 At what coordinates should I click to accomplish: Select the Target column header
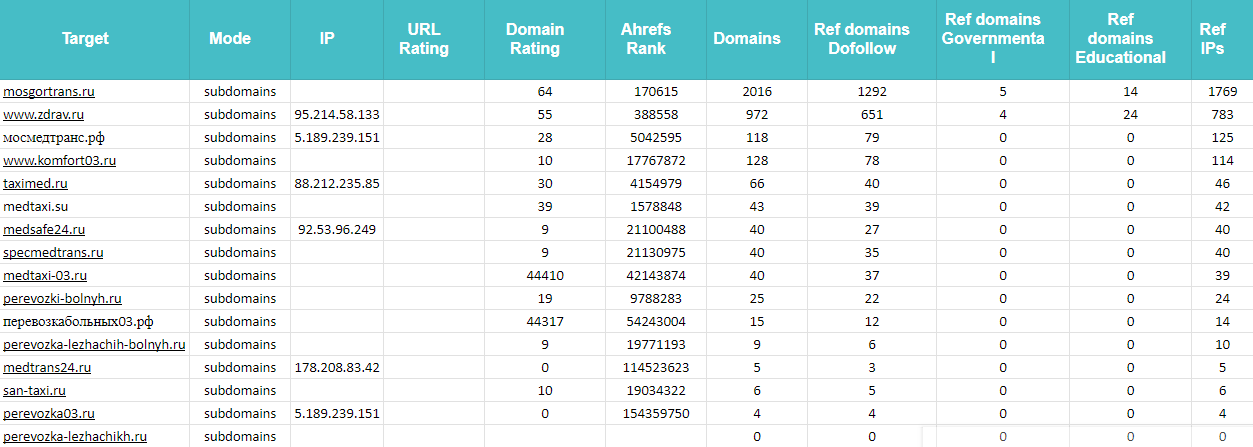pos(86,39)
